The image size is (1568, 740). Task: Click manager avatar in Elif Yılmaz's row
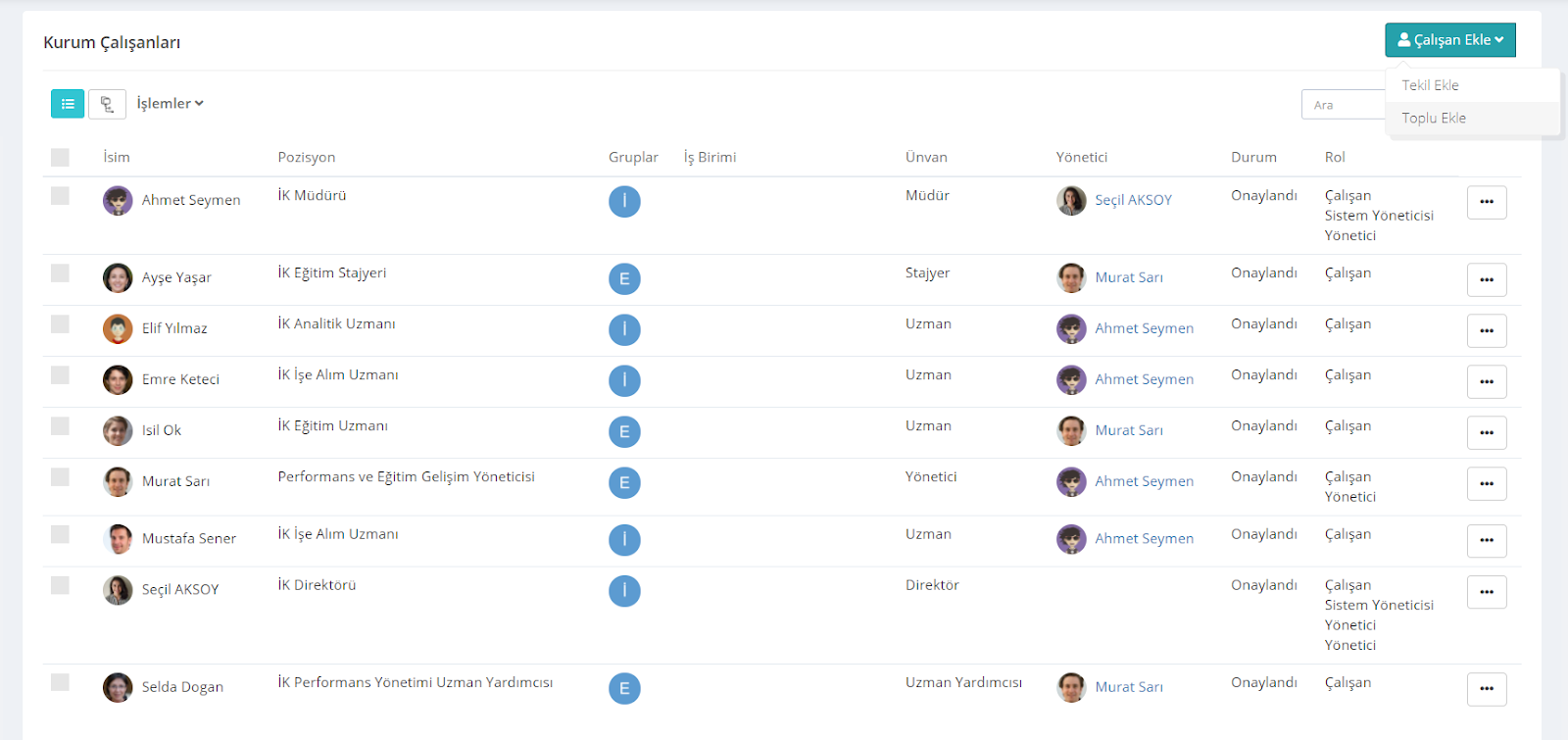[1071, 329]
